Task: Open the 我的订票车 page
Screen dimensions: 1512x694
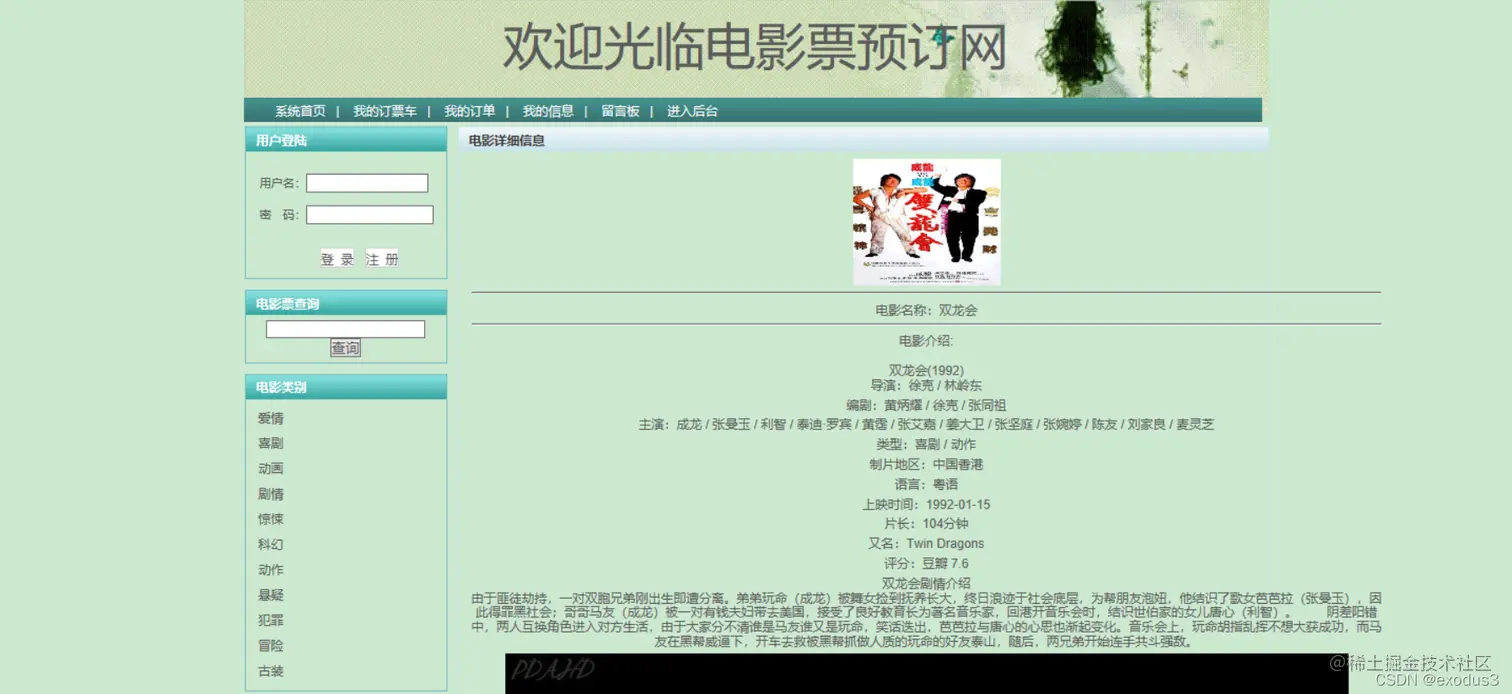Action: 385,111
